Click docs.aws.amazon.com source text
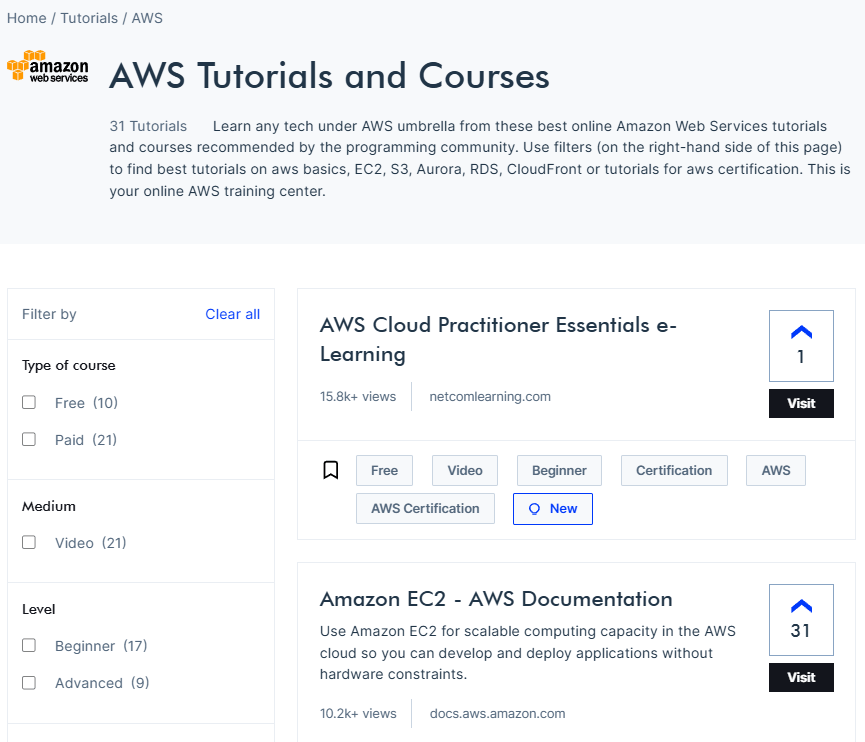This screenshot has width=865, height=742. [497, 713]
